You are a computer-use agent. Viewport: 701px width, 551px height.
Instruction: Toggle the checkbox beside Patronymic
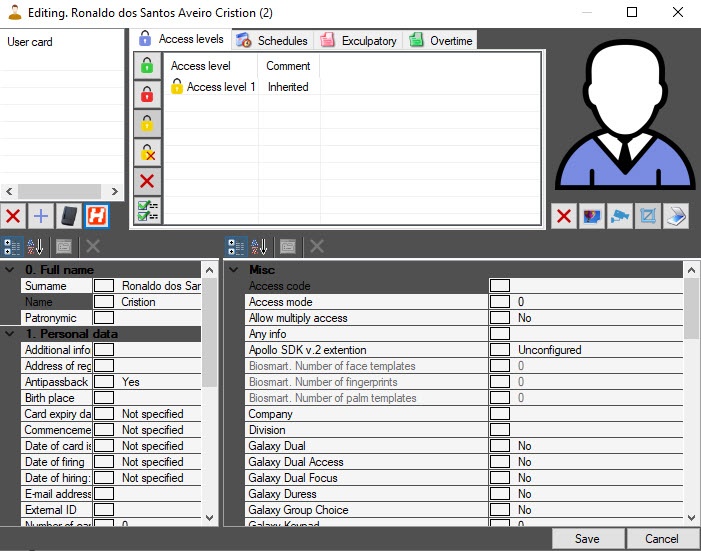coord(104,318)
